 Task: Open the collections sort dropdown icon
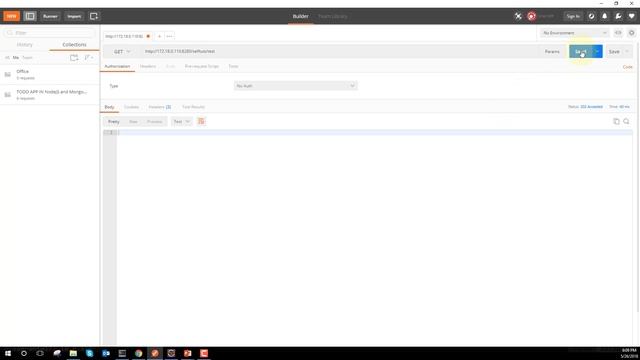[x=89, y=58]
